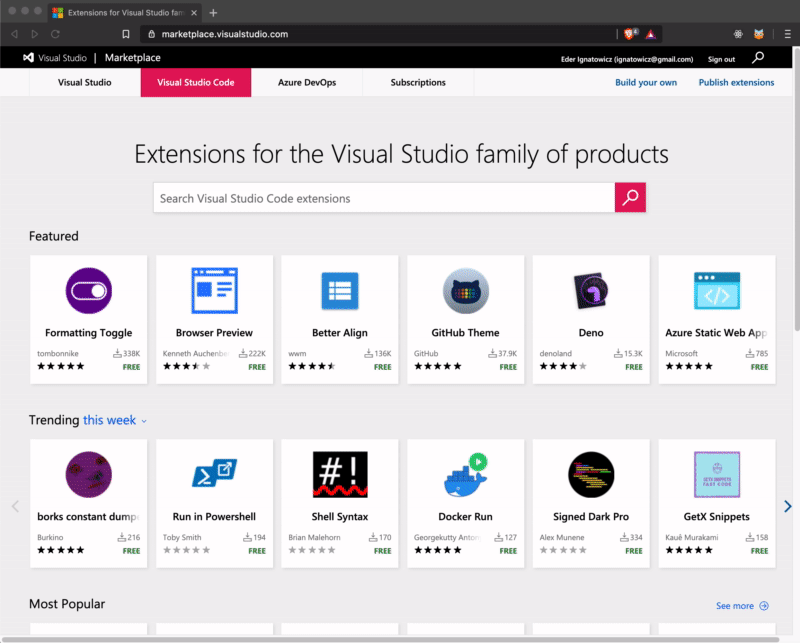Open a new browser tab with plus

click(x=213, y=13)
